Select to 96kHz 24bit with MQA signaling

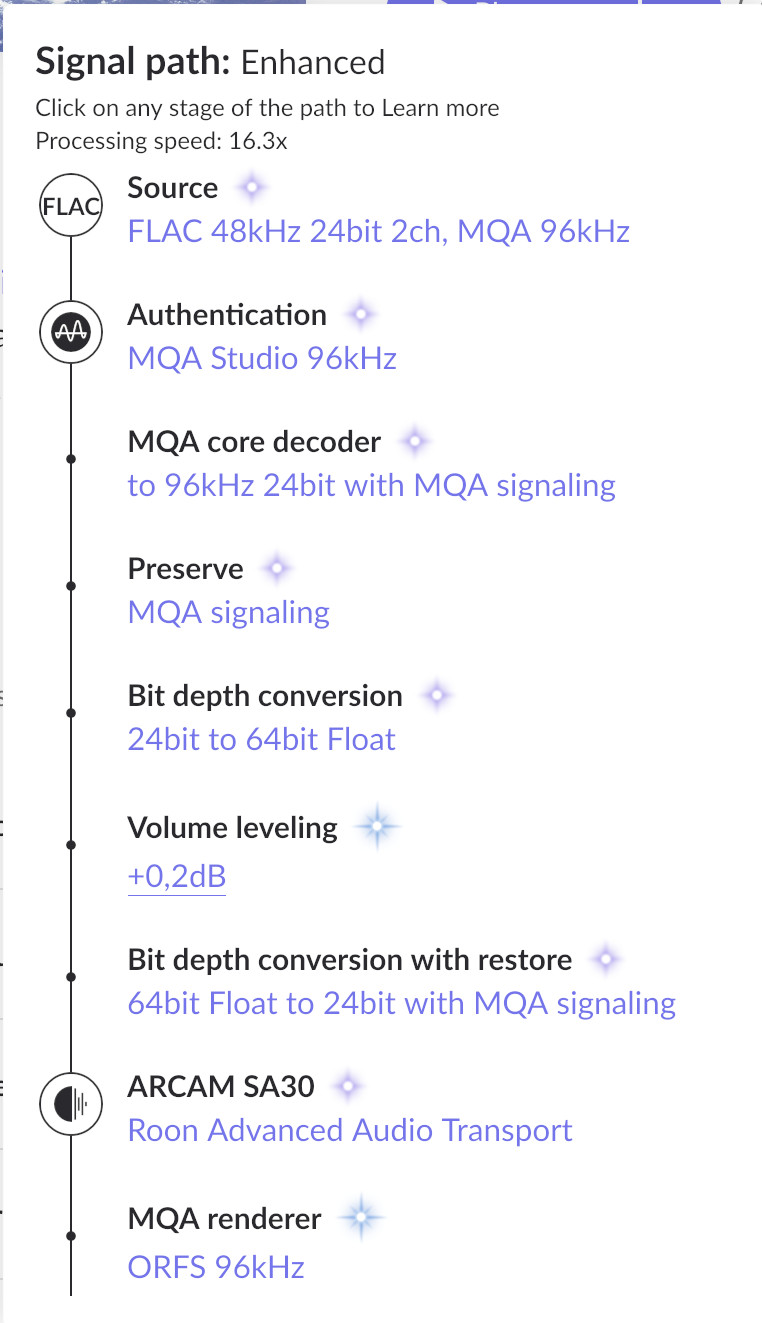[x=372, y=486]
